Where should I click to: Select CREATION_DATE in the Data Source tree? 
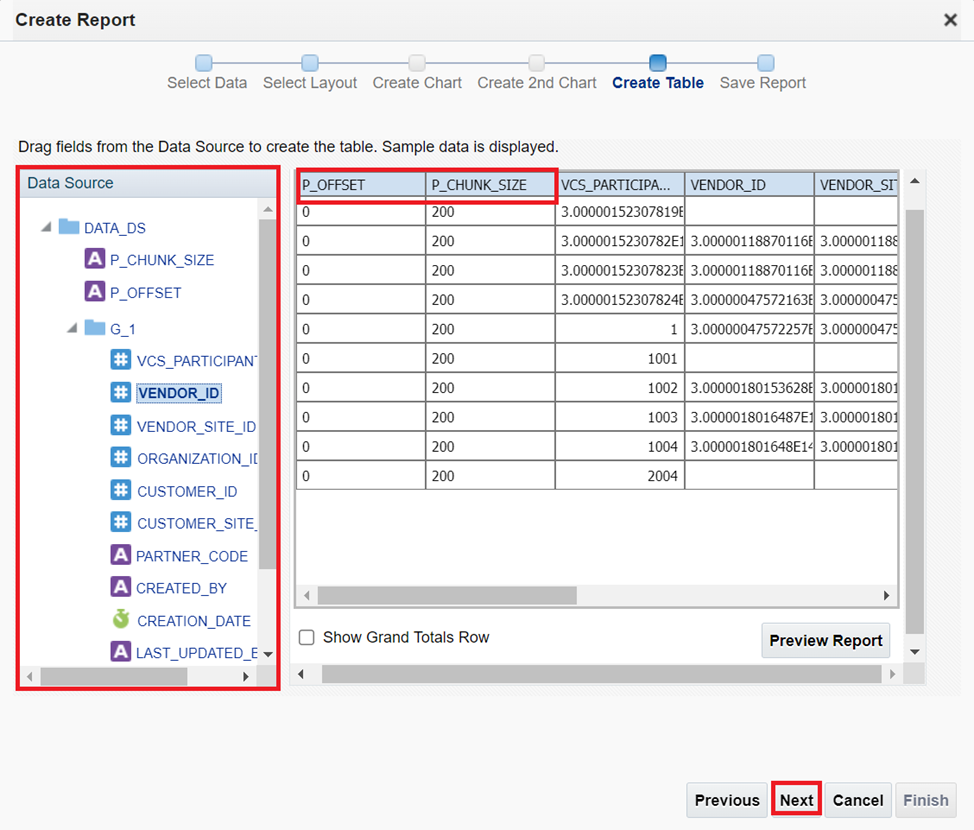194,621
